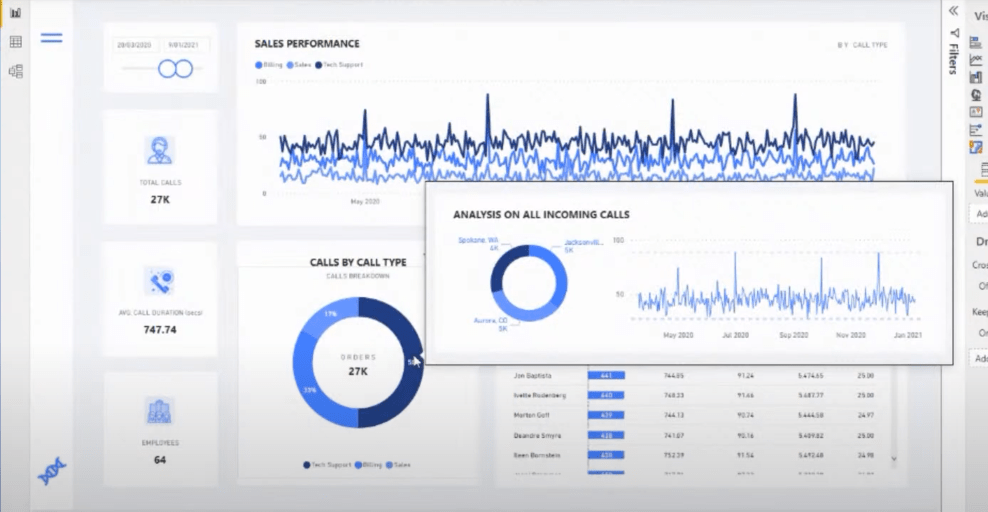
Task: Toggle the Sales legend under donut chart
Action: click(398, 465)
